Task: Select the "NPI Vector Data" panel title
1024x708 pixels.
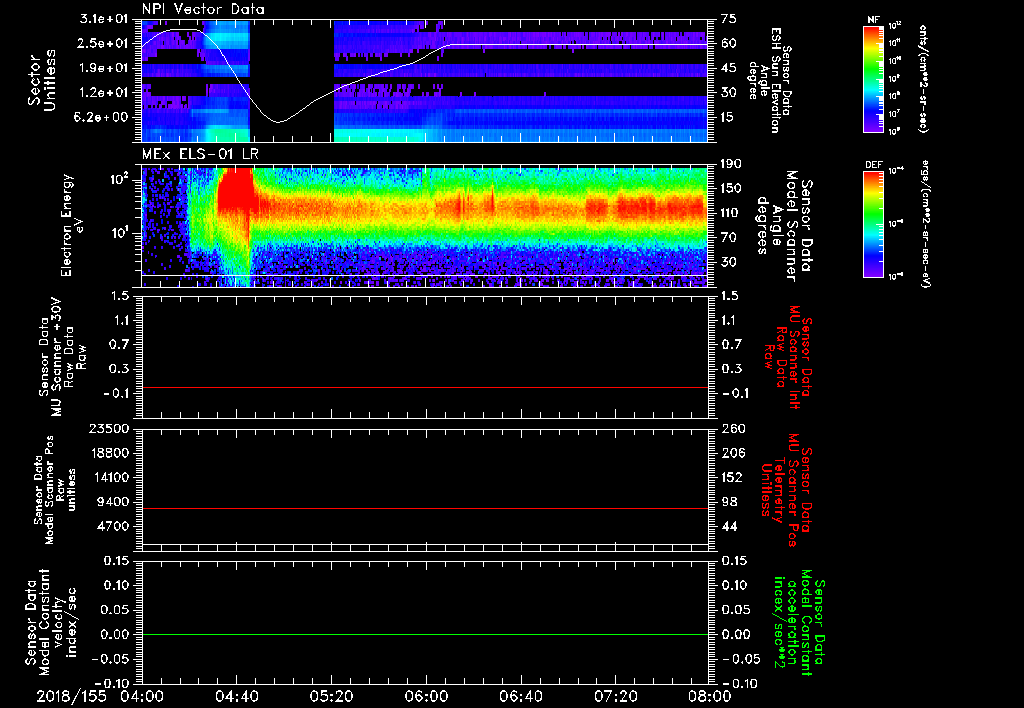Action: coord(203,10)
